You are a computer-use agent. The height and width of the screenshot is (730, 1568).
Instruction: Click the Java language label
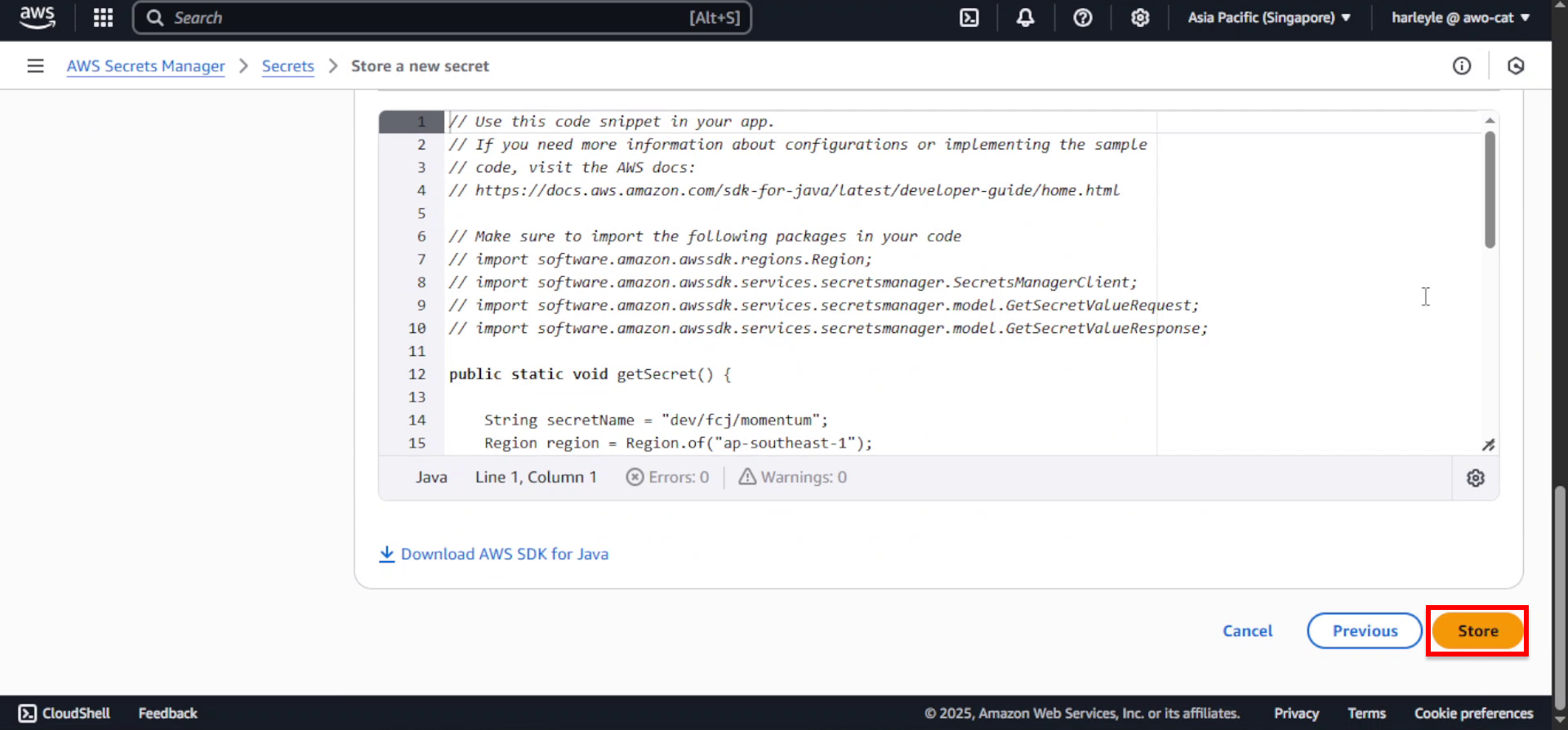pyautogui.click(x=431, y=477)
